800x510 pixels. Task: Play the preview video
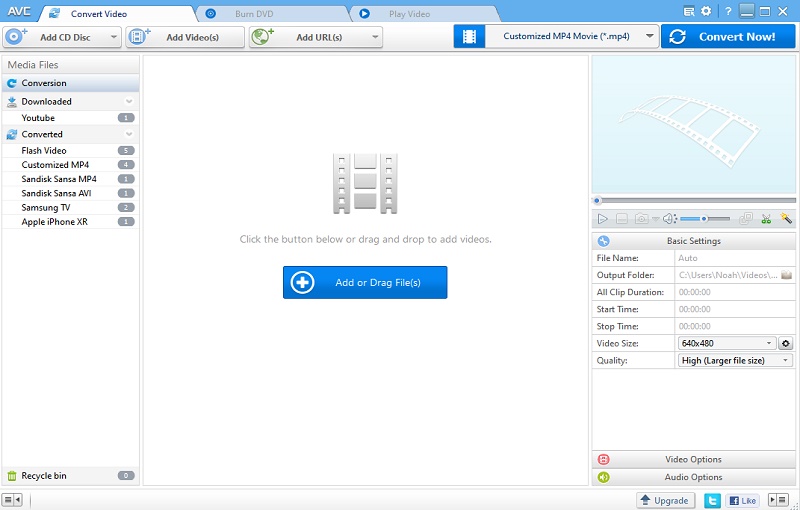click(x=603, y=219)
